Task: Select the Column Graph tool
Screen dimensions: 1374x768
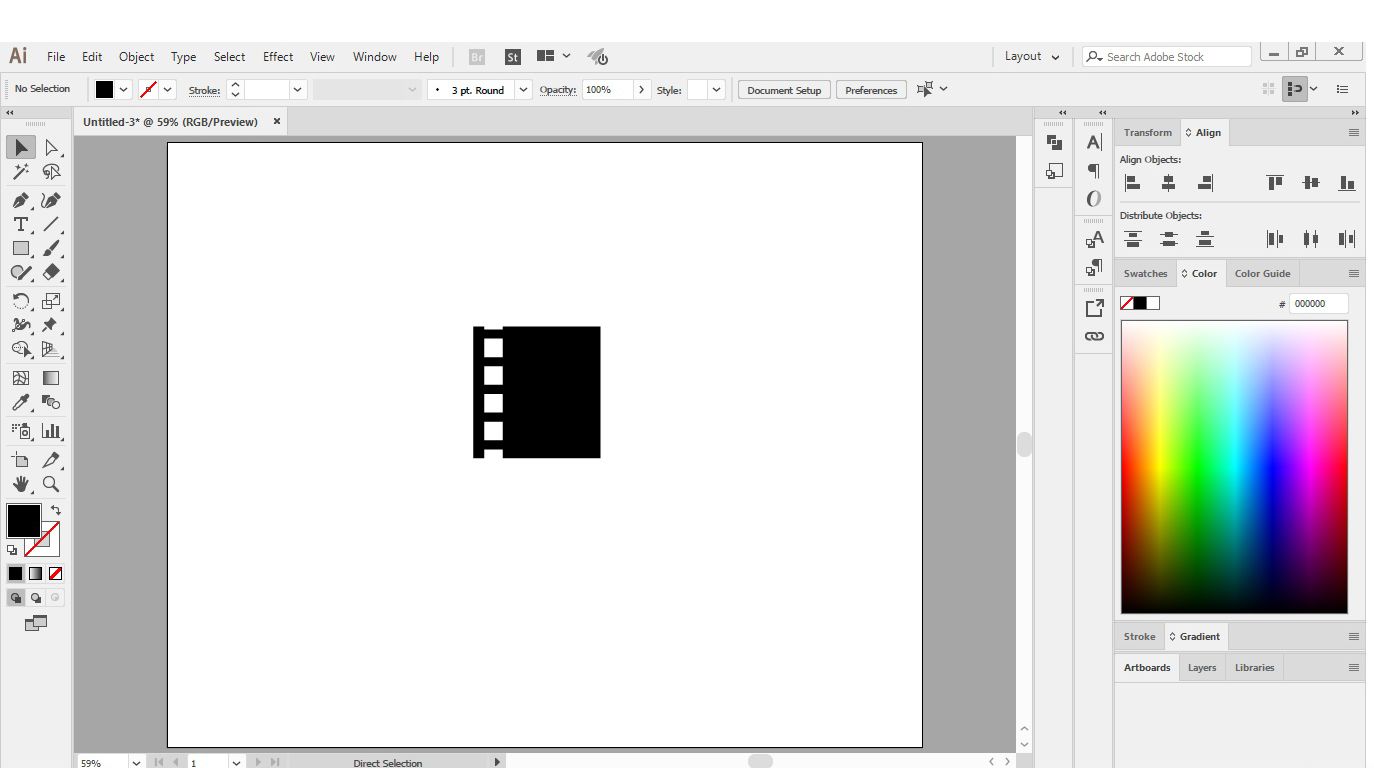Action: pos(51,431)
